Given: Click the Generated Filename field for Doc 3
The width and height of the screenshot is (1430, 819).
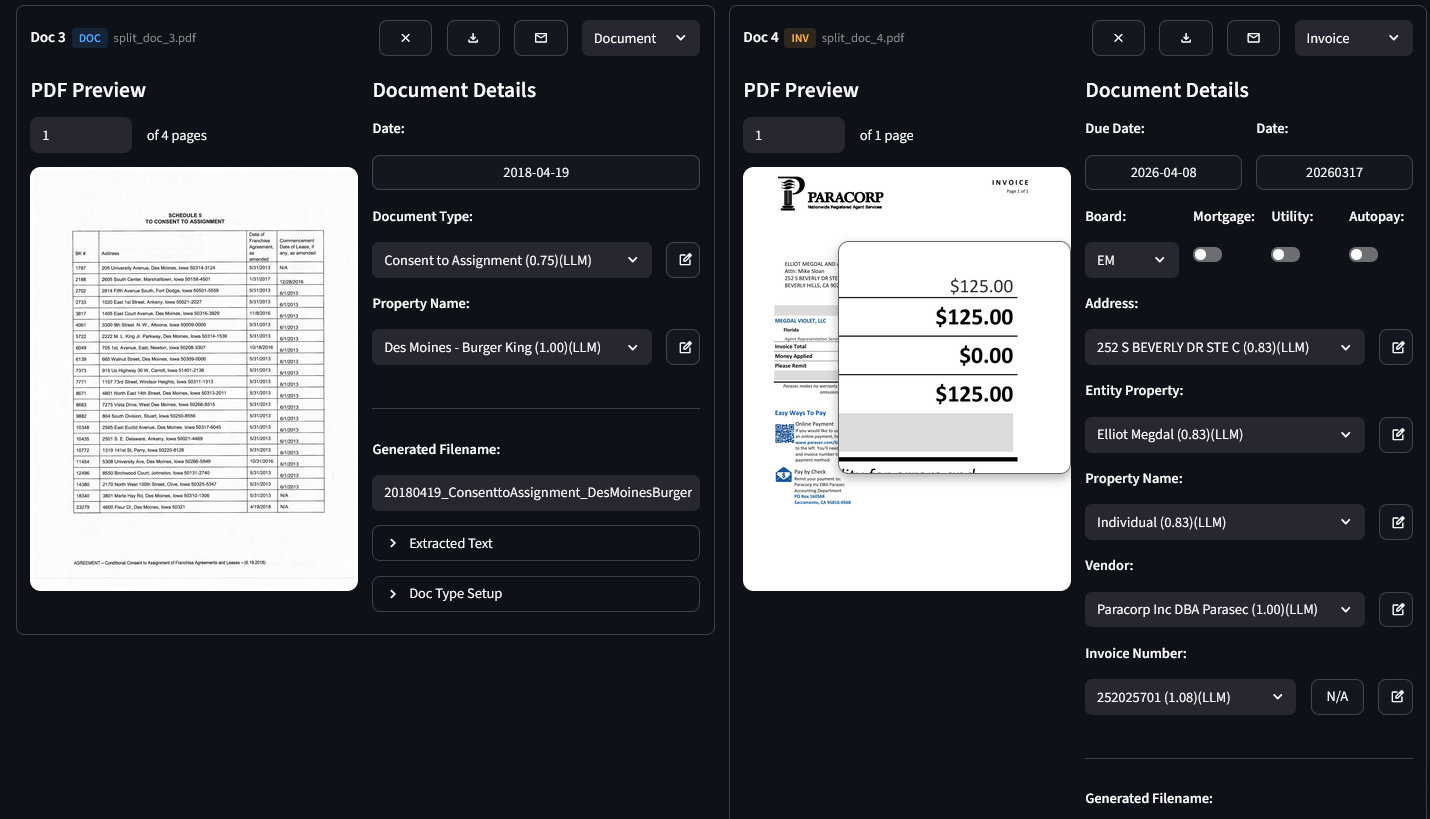Looking at the screenshot, I should click(536, 492).
